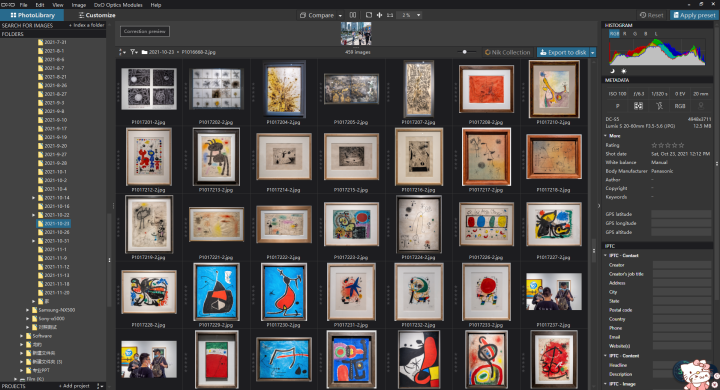Switch to the Customize tab

[97, 15]
